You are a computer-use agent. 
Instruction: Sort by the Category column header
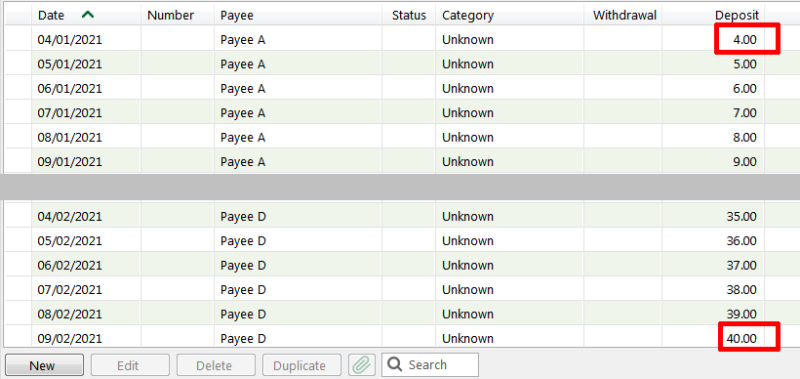point(468,15)
